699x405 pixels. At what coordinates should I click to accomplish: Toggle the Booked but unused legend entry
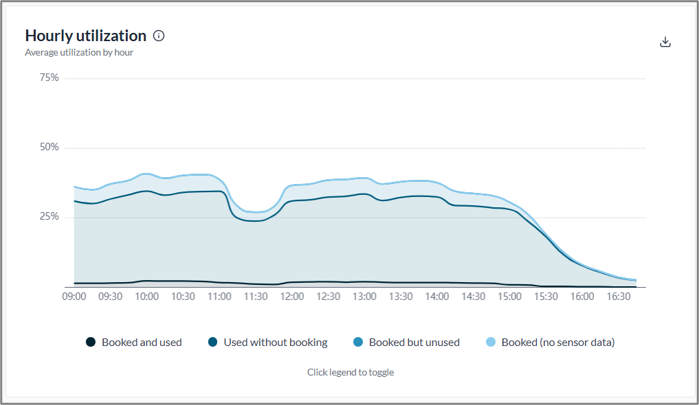406,342
